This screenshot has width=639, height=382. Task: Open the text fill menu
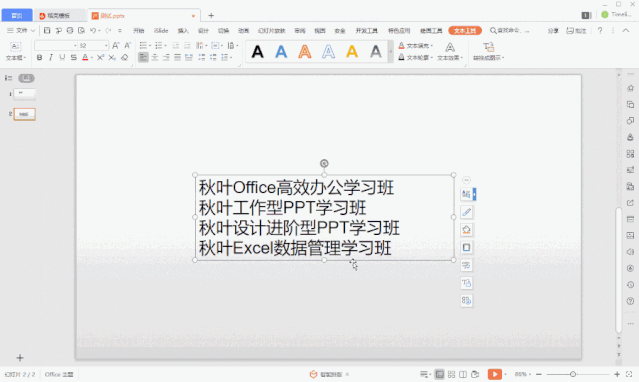(416, 46)
